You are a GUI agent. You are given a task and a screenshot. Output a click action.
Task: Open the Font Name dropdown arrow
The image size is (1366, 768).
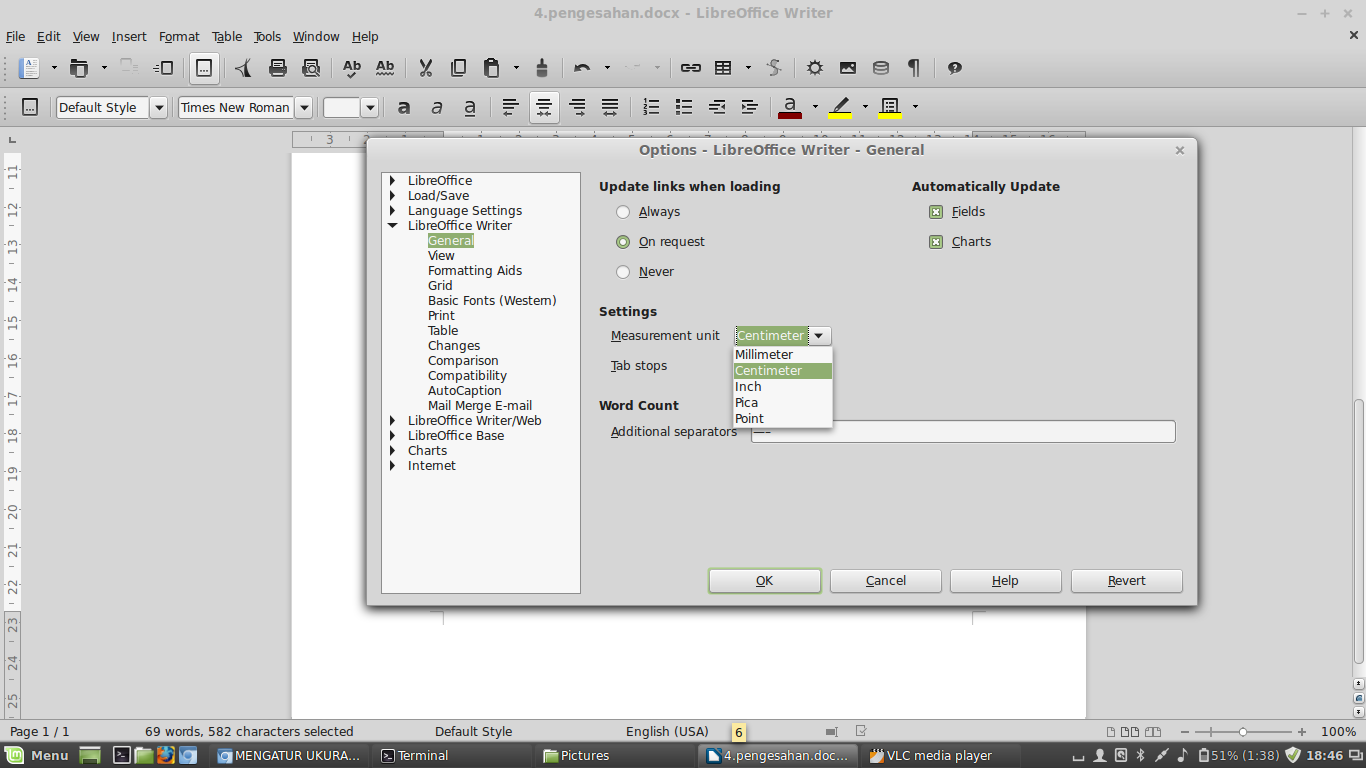304,108
